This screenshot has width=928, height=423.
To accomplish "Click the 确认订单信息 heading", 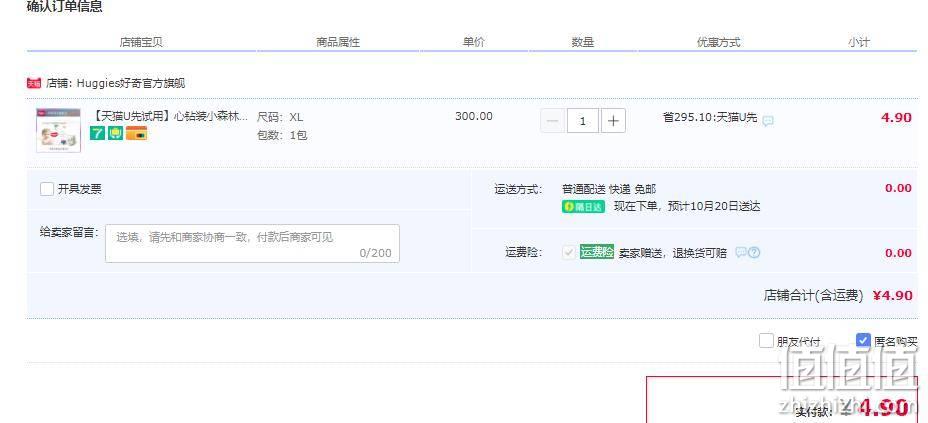I will click(65, 7).
